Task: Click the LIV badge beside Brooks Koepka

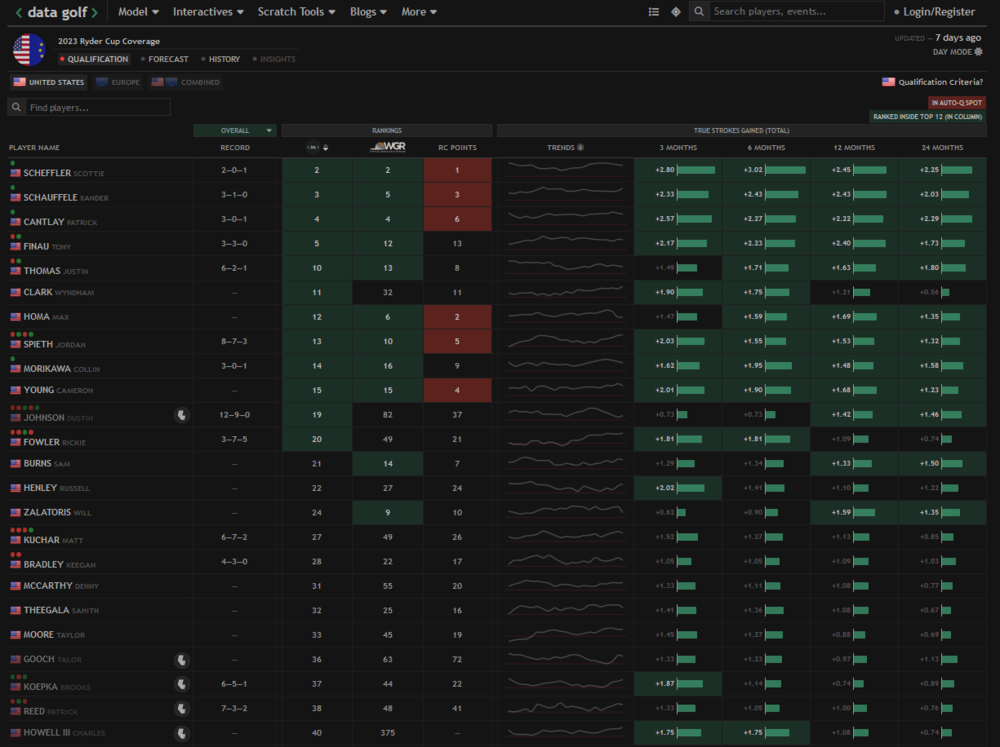Action: click(181, 684)
